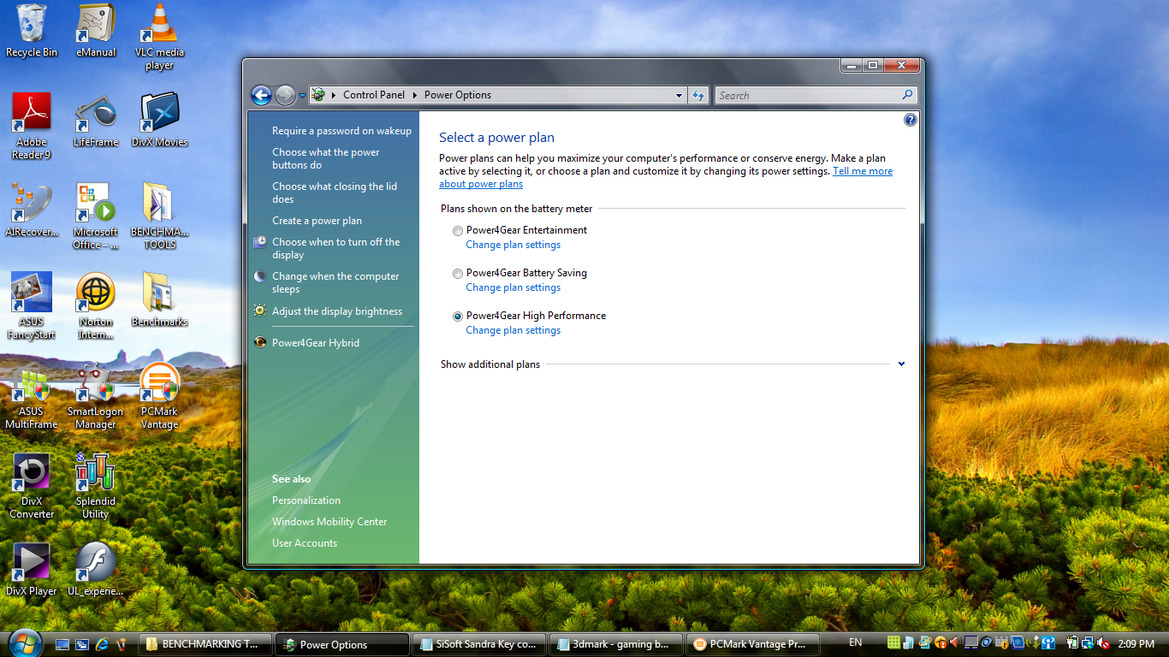Open Choose what the power buttons do
This screenshot has height=657, width=1169.
tap(326, 158)
